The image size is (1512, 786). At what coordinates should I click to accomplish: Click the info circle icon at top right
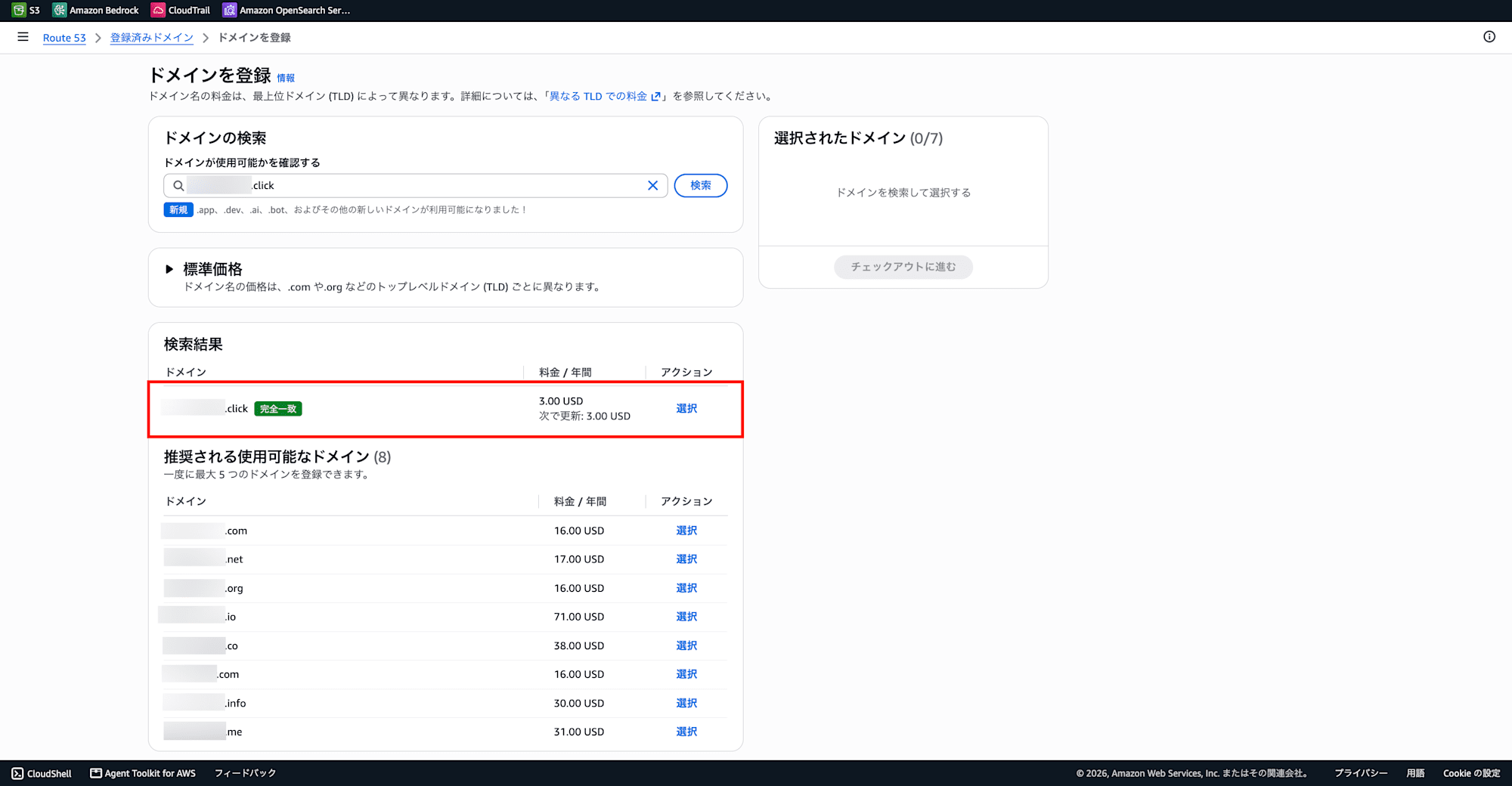(x=1489, y=37)
